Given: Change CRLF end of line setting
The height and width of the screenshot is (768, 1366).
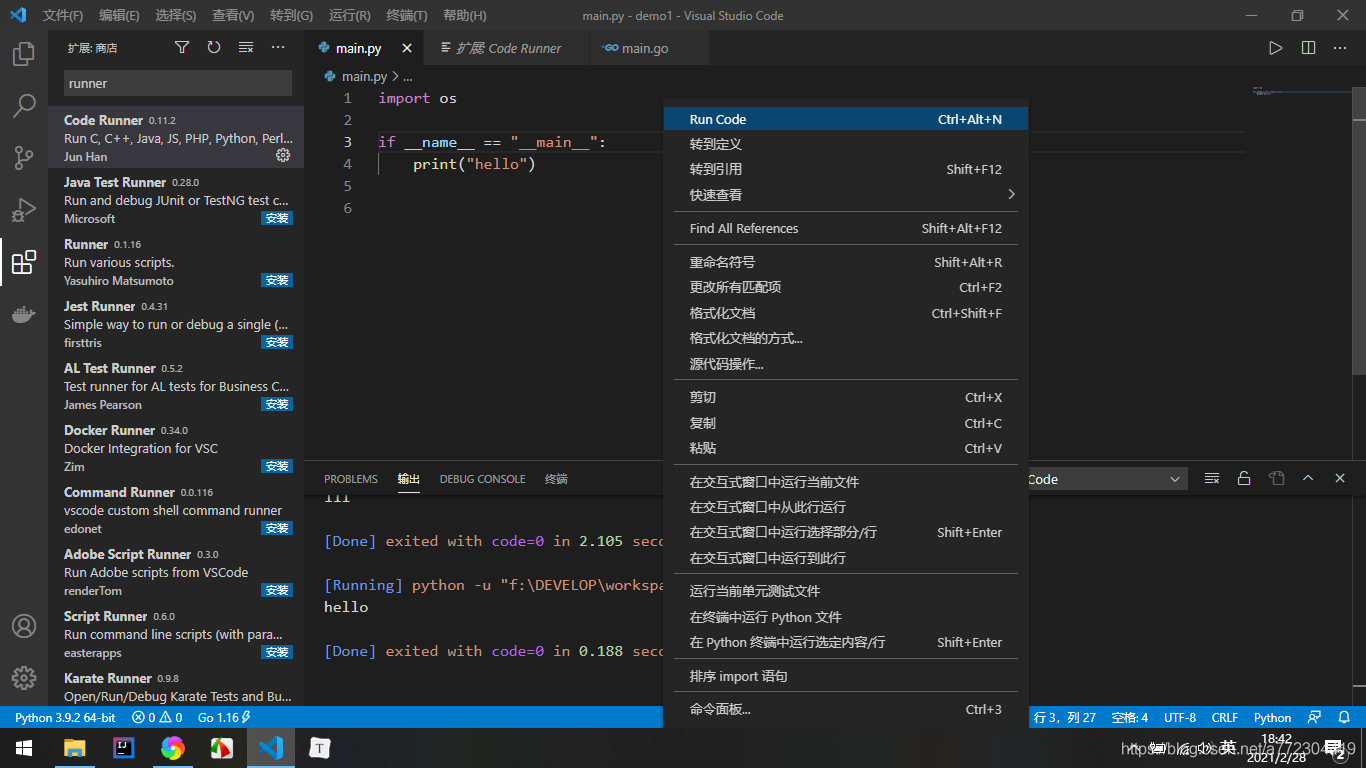Looking at the screenshot, I should 1225,717.
